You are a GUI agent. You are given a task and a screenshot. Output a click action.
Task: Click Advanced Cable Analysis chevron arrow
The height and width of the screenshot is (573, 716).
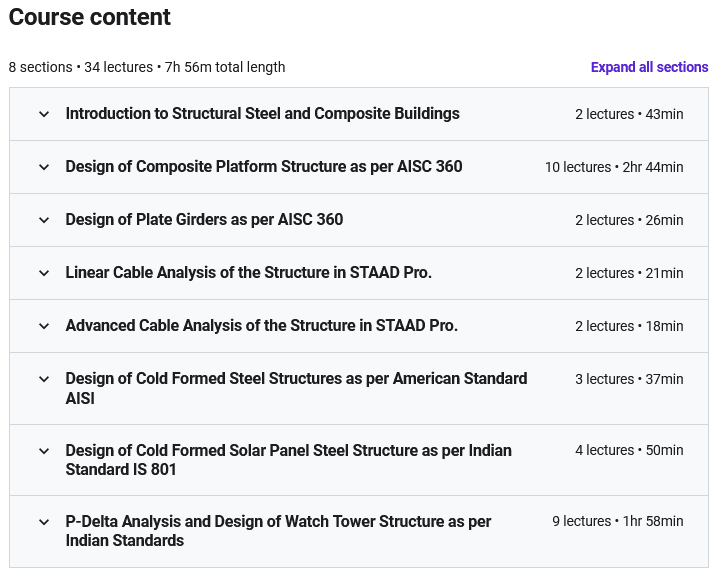tap(44, 326)
